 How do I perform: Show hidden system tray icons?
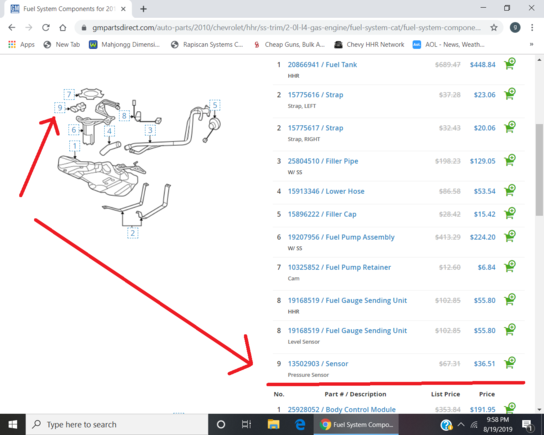tap(461, 424)
